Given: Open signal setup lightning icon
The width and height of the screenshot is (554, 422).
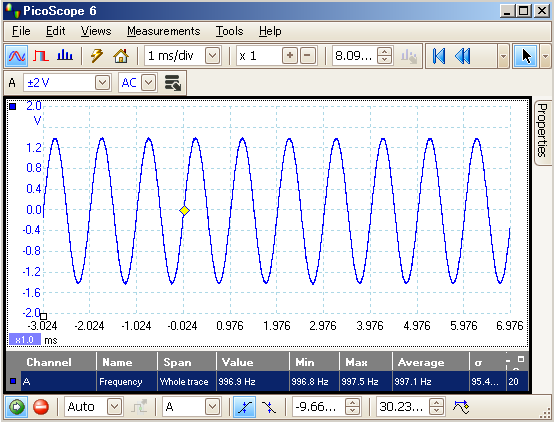Looking at the screenshot, I should (96, 56).
